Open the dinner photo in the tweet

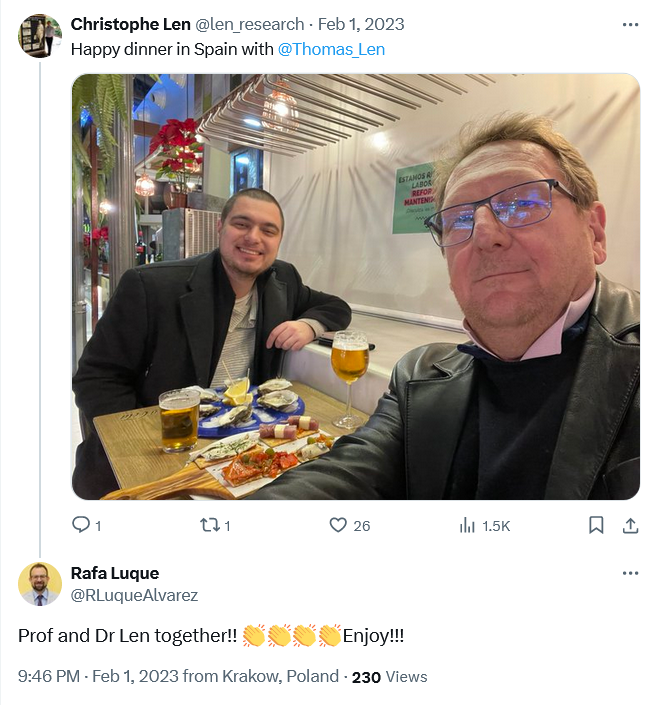pos(355,286)
